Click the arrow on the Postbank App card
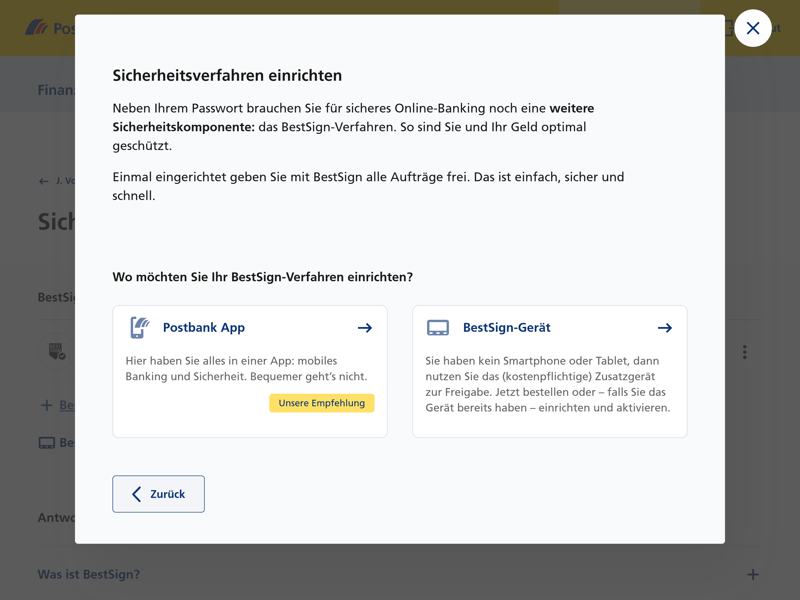The image size is (800, 600). click(x=365, y=328)
